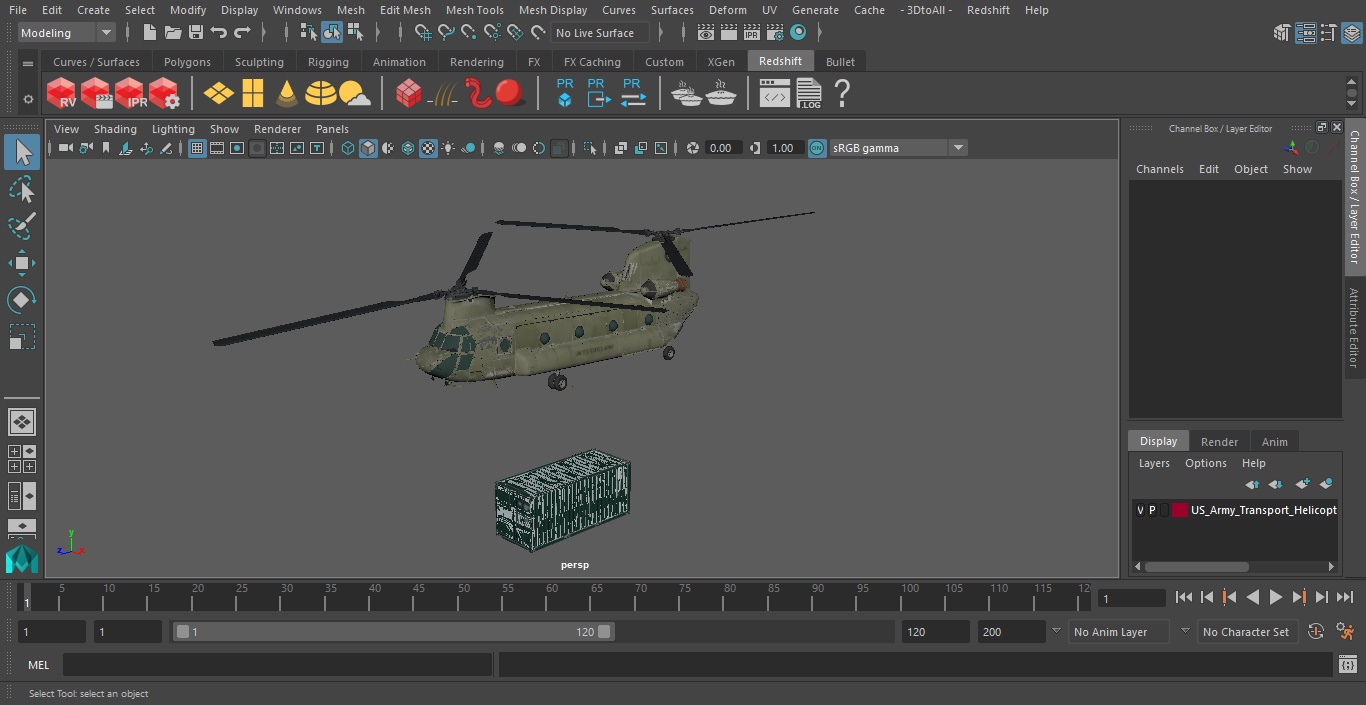Toggle textured display in viewport
The height and width of the screenshot is (705, 1366).
(428, 148)
